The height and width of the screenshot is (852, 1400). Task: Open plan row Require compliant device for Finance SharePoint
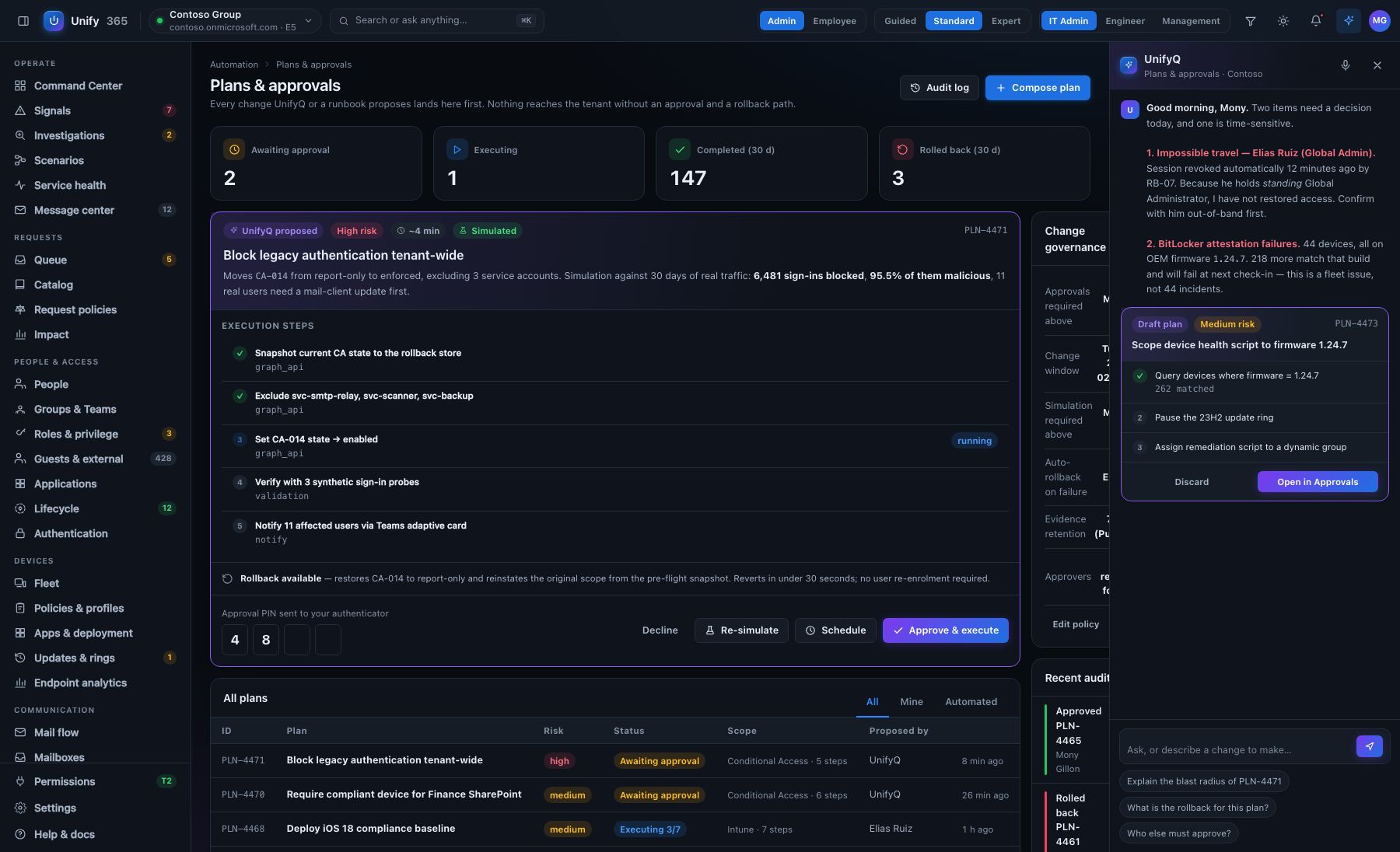click(x=614, y=794)
